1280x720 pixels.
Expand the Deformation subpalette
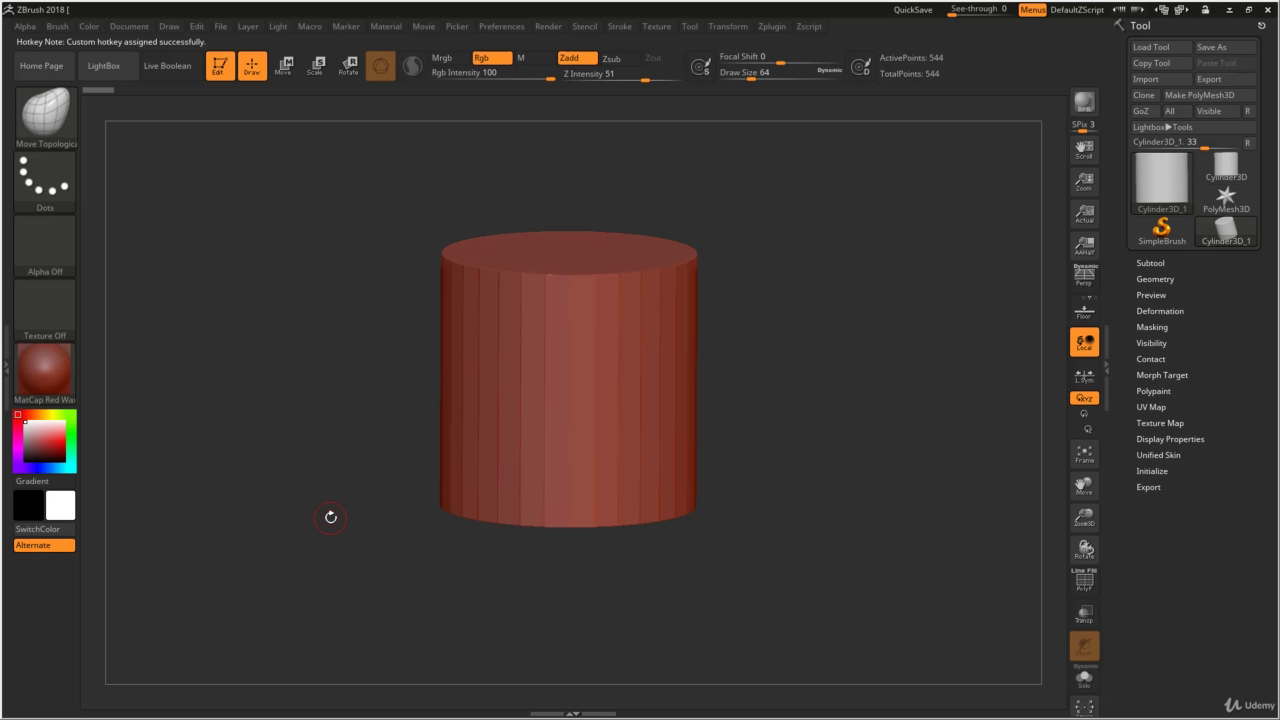tap(1160, 311)
